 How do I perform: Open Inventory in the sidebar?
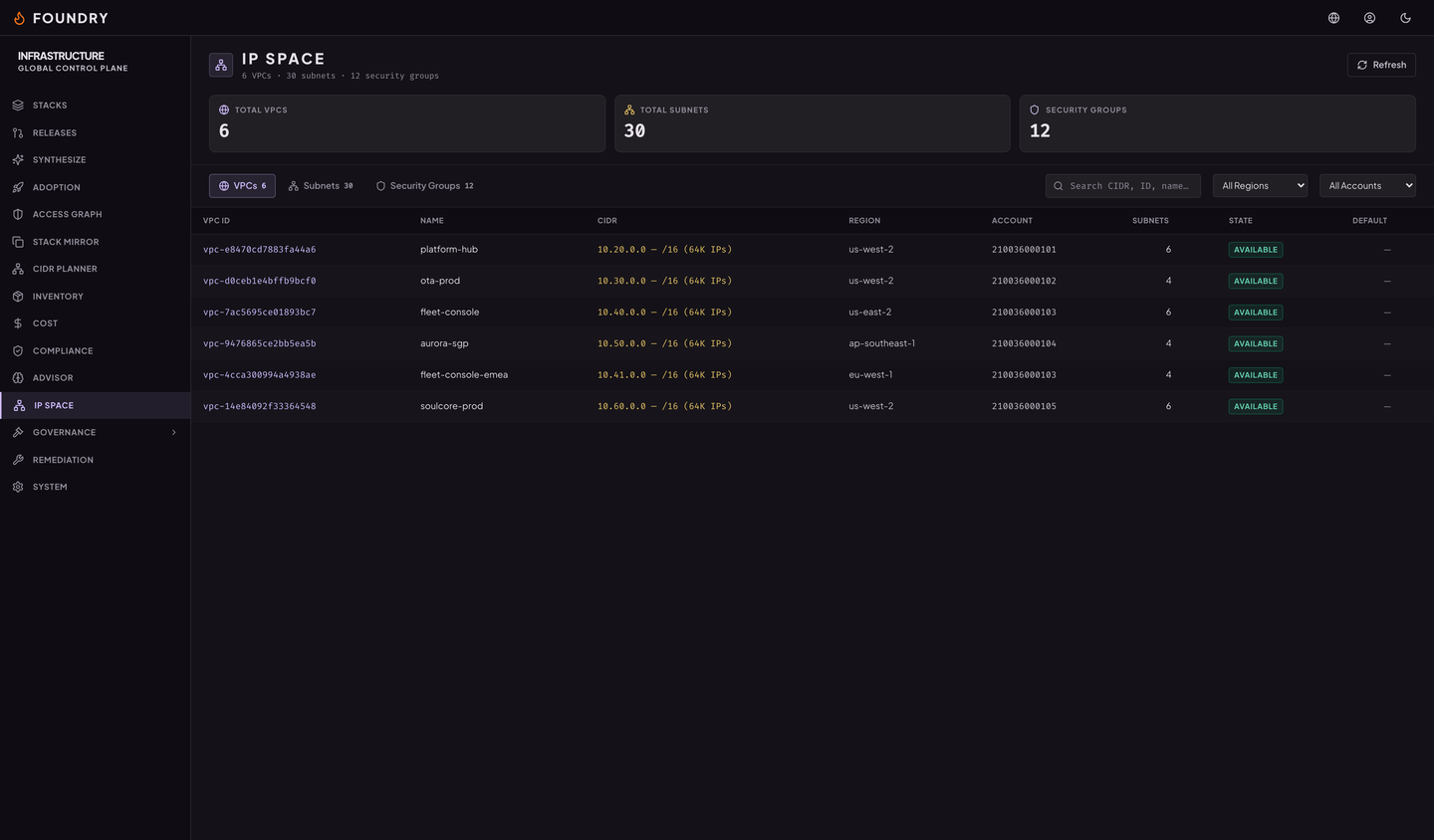pyautogui.click(x=95, y=297)
